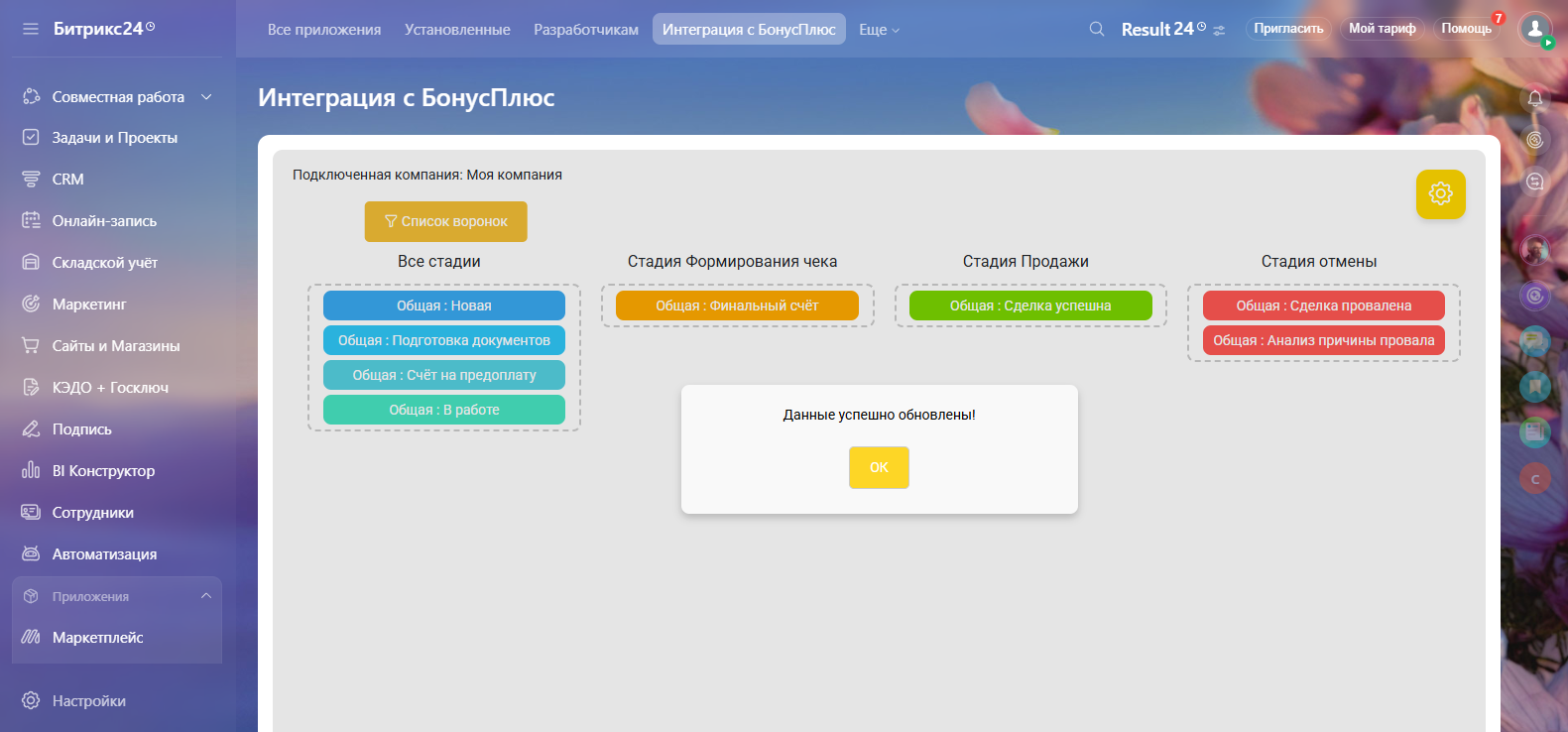The image size is (1568, 732).
Task: Open the Складской учёт warehouse icon
Action: click(31, 262)
